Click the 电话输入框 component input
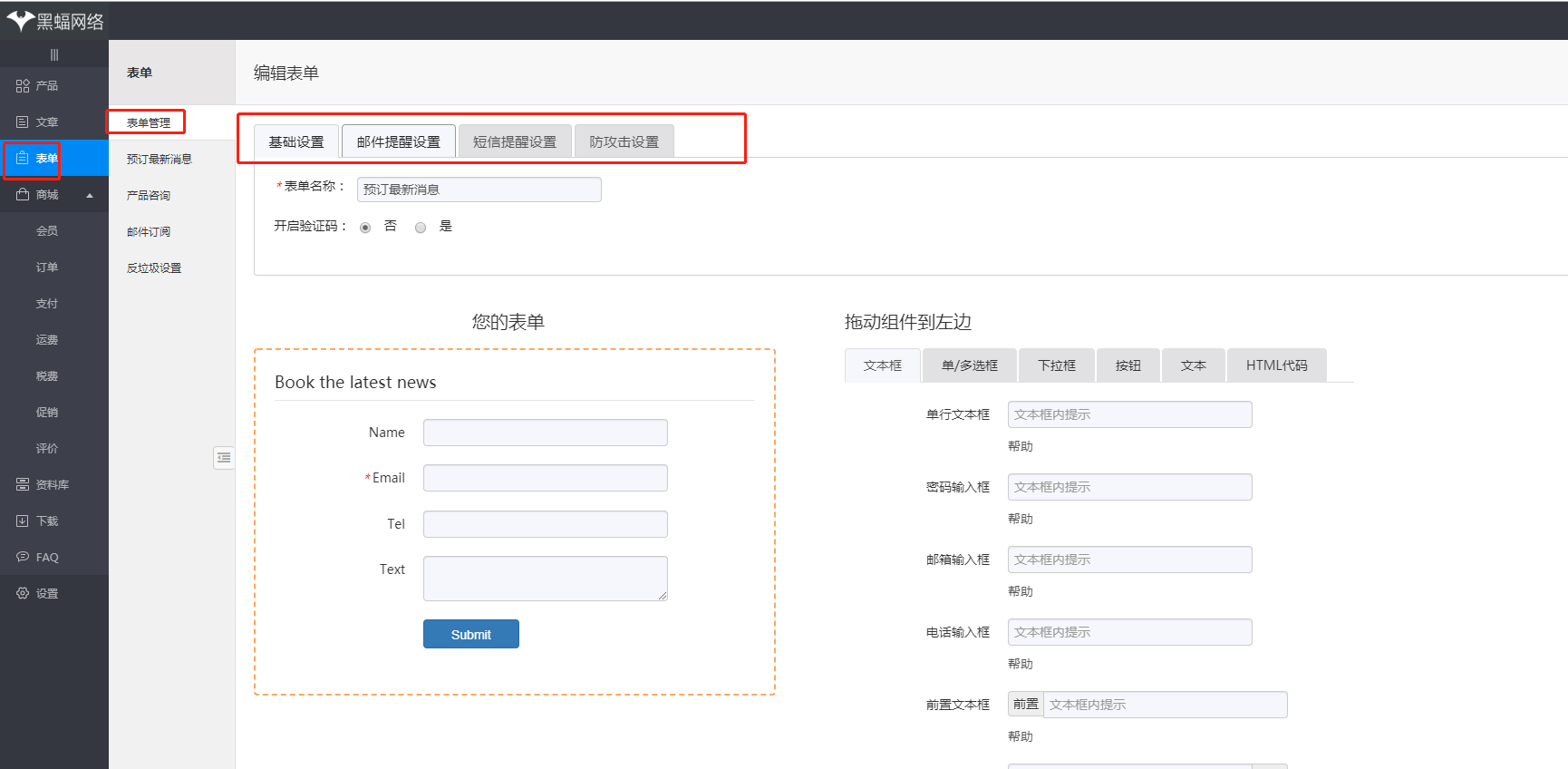 point(1130,632)
